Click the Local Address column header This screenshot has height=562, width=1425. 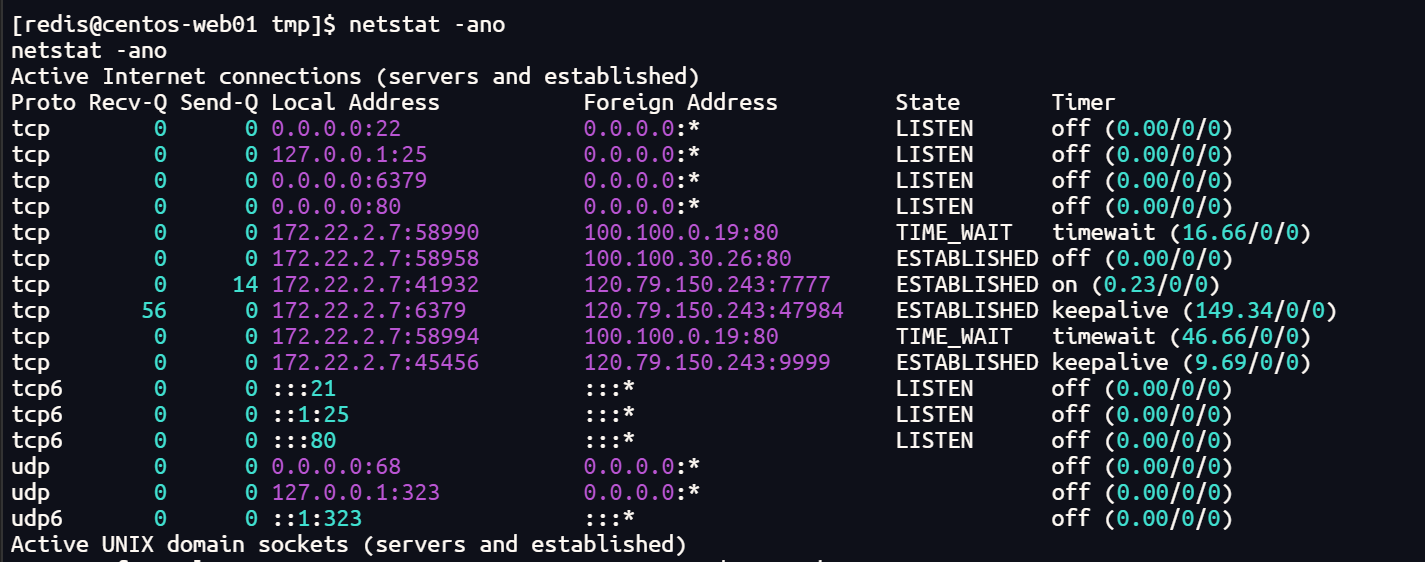point(355,102)
